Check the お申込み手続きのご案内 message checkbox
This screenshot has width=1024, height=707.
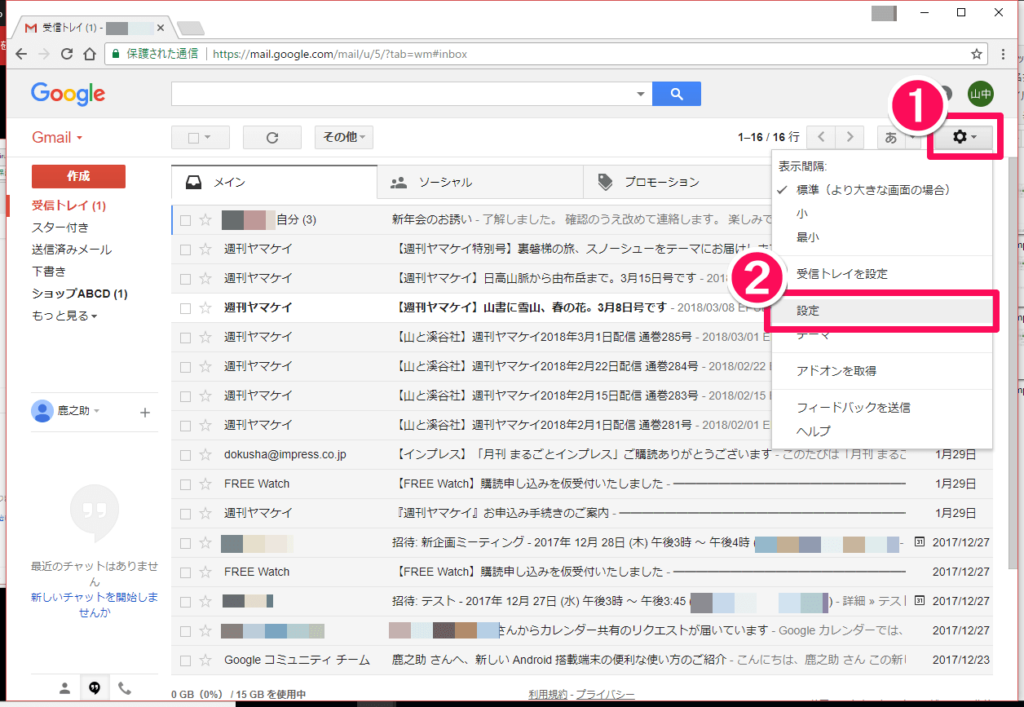coord(185,514)
